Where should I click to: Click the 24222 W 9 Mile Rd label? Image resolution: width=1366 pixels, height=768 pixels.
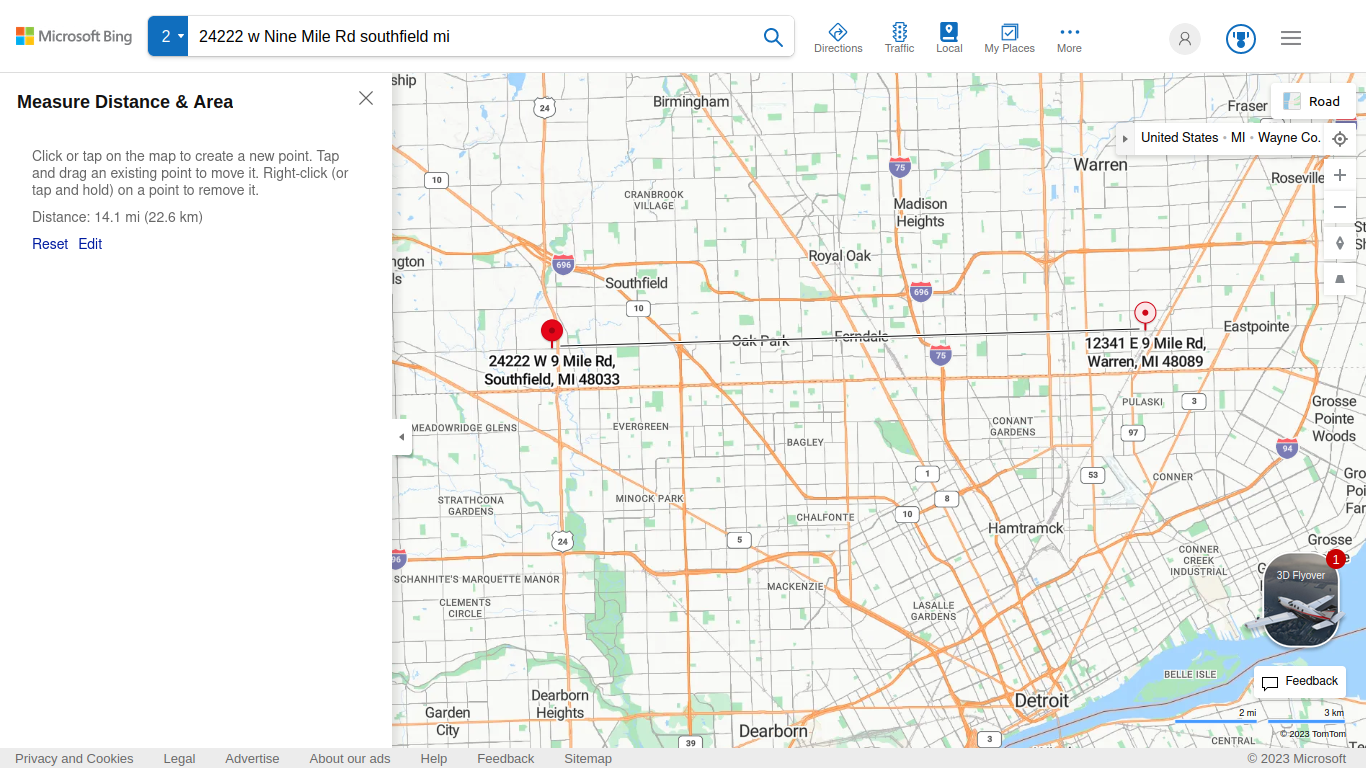552,370
